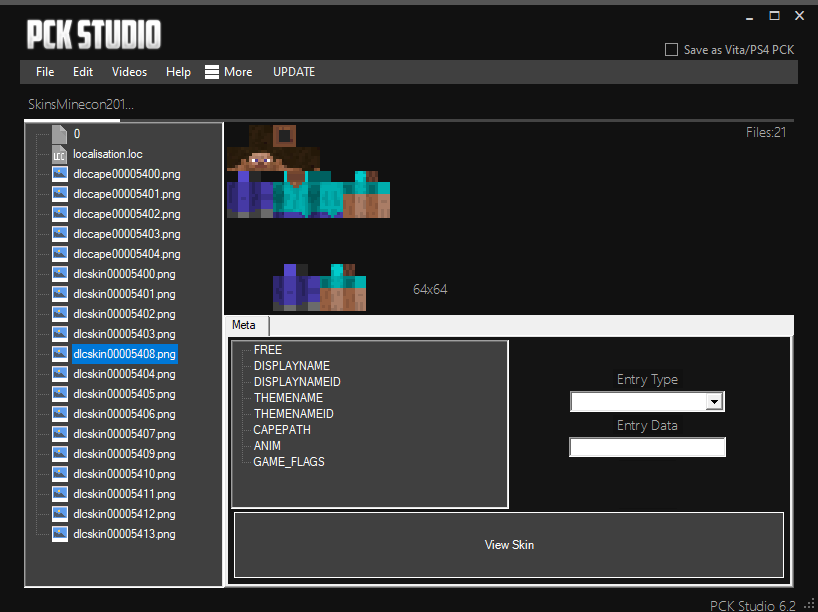This screenshot has width=818, height=612.
Task: Click image icon beside dlcskin00005410.png
Action: [x=60, y=474]
